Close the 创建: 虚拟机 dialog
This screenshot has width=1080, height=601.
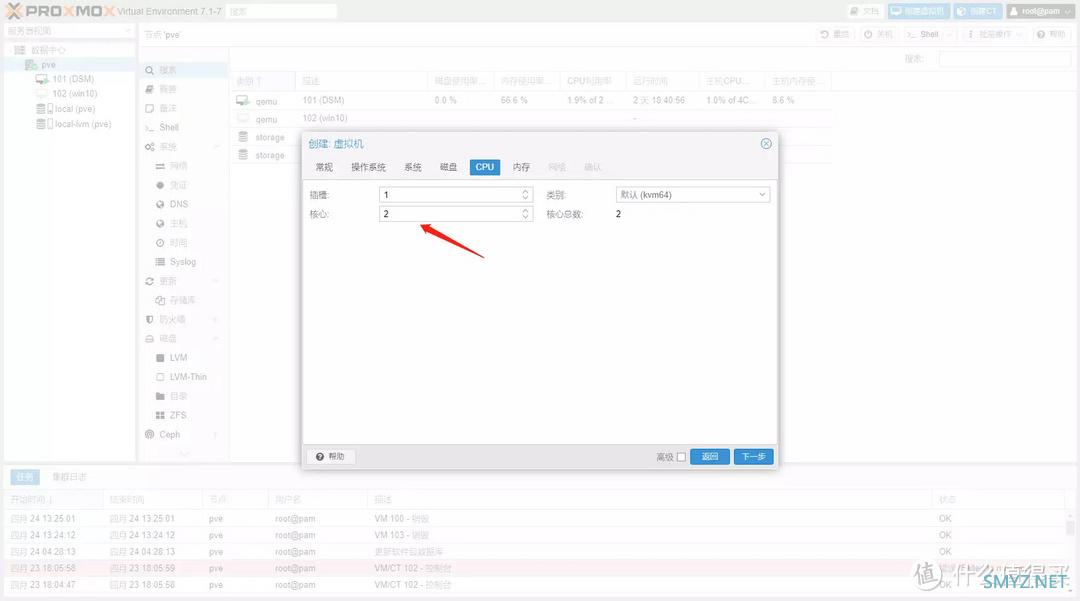coord(766,143)
